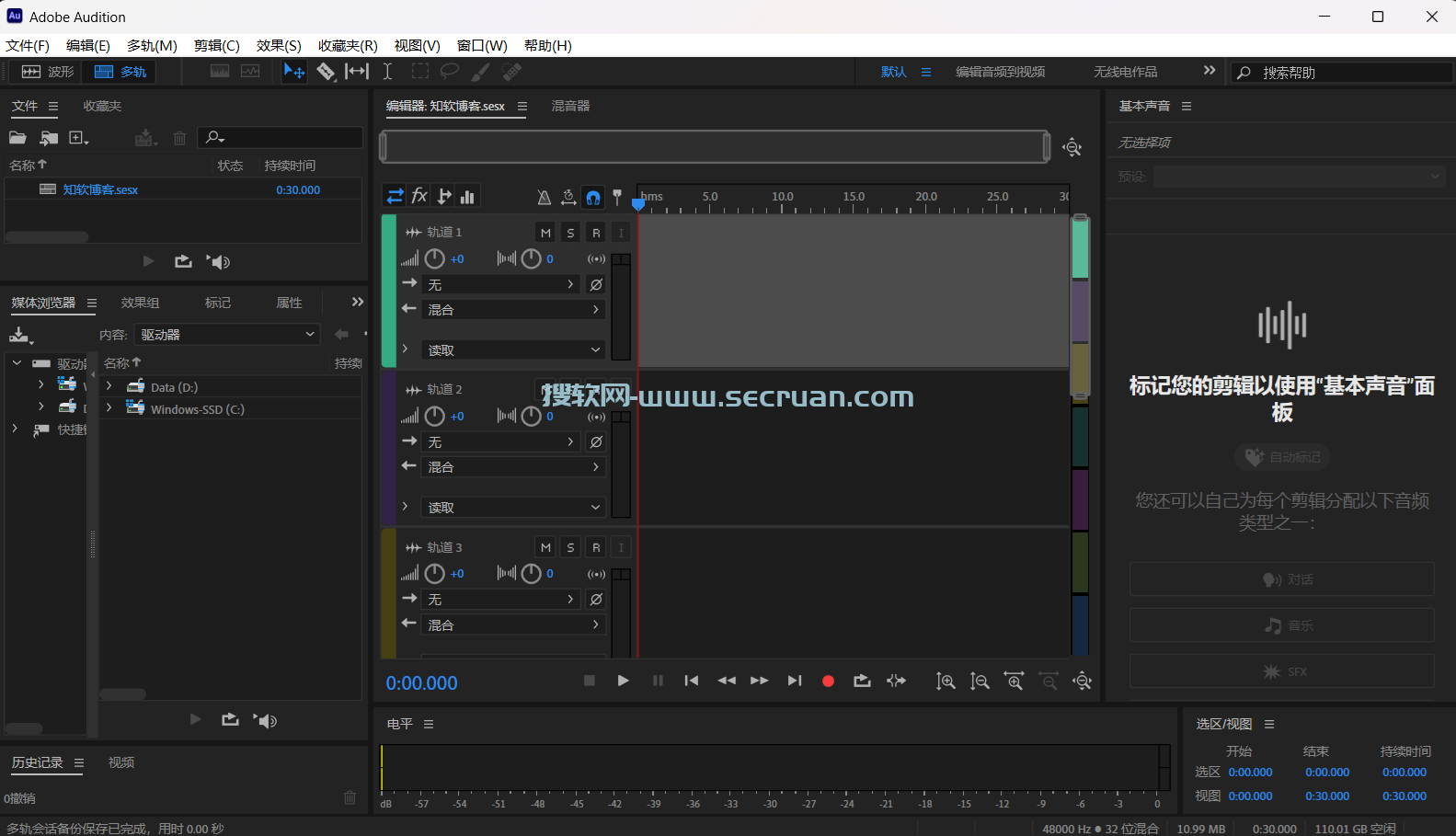Select the 默认 workspace
The height and width of the screenshot is (836, 1456).
coord(893,72)
